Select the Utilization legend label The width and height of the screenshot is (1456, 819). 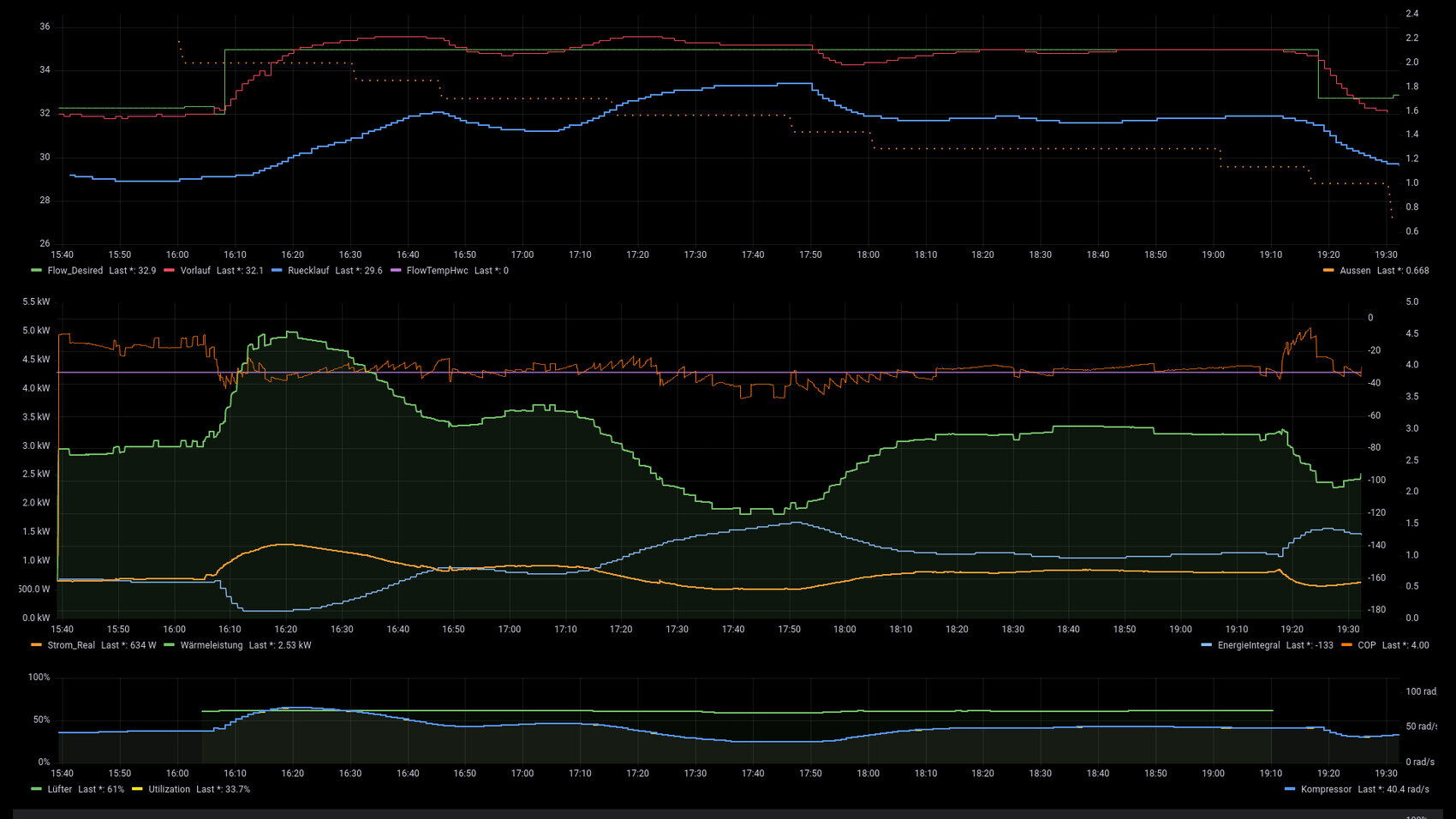[169, 790]
